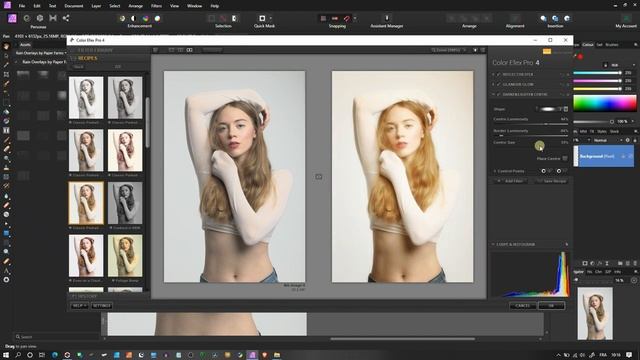Screen dimensions: 640x360
Task: Open the Export Persona share icon
Action: [66, 18]
